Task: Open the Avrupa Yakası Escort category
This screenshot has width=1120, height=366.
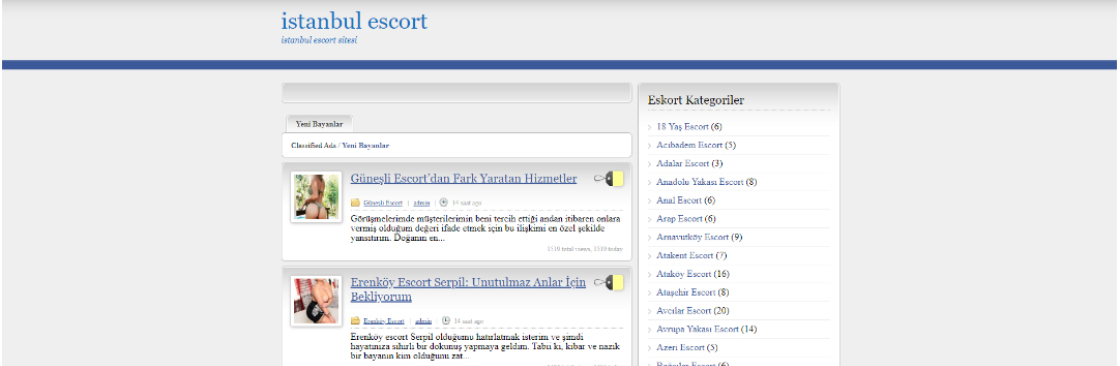Action: [x=697, y=330]
